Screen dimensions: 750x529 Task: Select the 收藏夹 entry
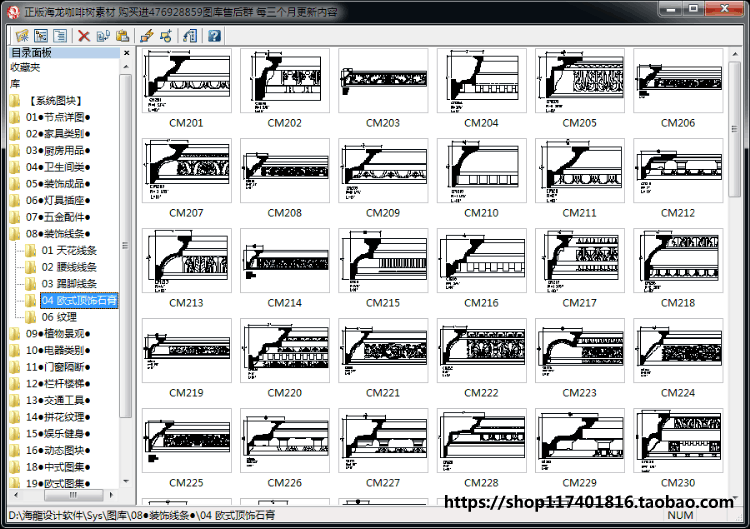click(x=25, y=67)
